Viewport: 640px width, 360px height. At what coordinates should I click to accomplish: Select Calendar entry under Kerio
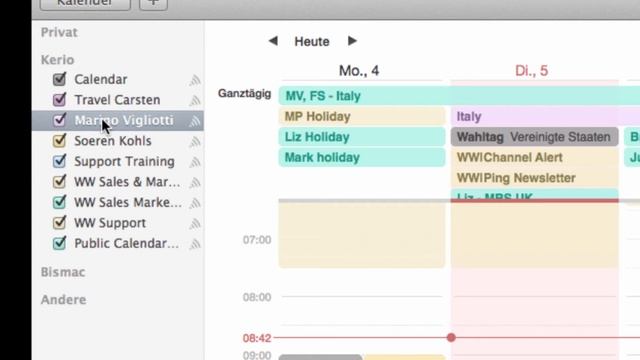click(100, 79)
